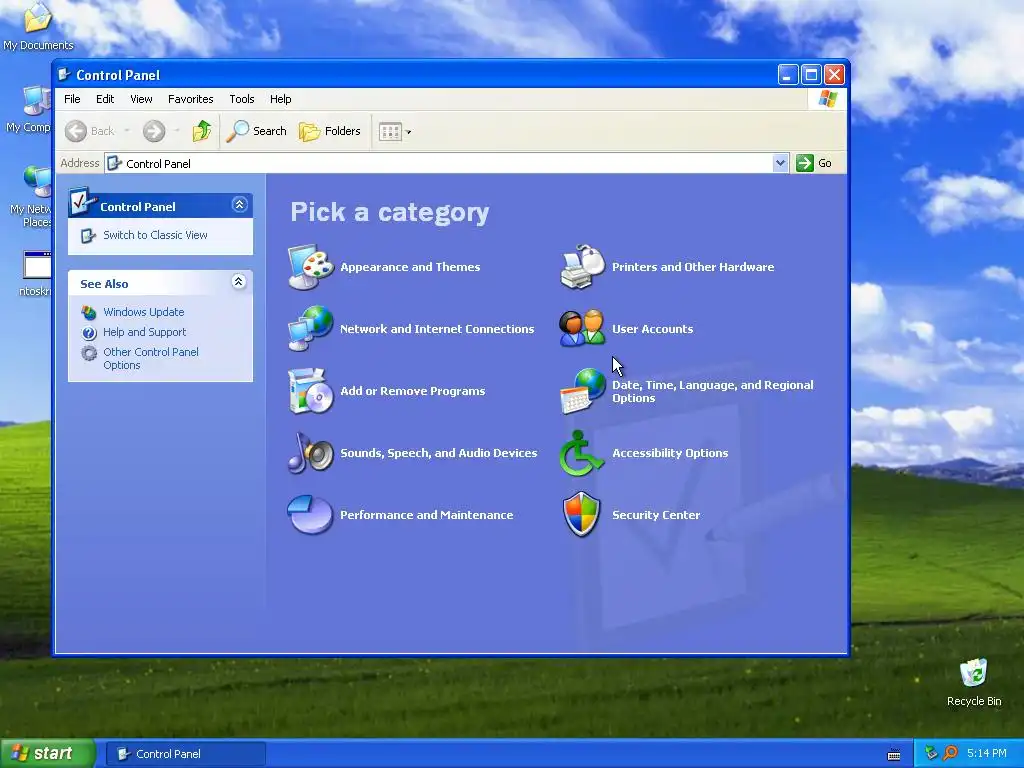Image resolution: width=1024 pixels, height=768 pixels.
Task: Open the Help menu
Action: (281, 99)
